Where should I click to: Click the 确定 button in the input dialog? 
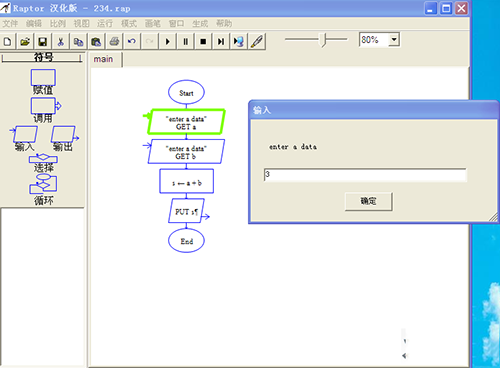368,201
